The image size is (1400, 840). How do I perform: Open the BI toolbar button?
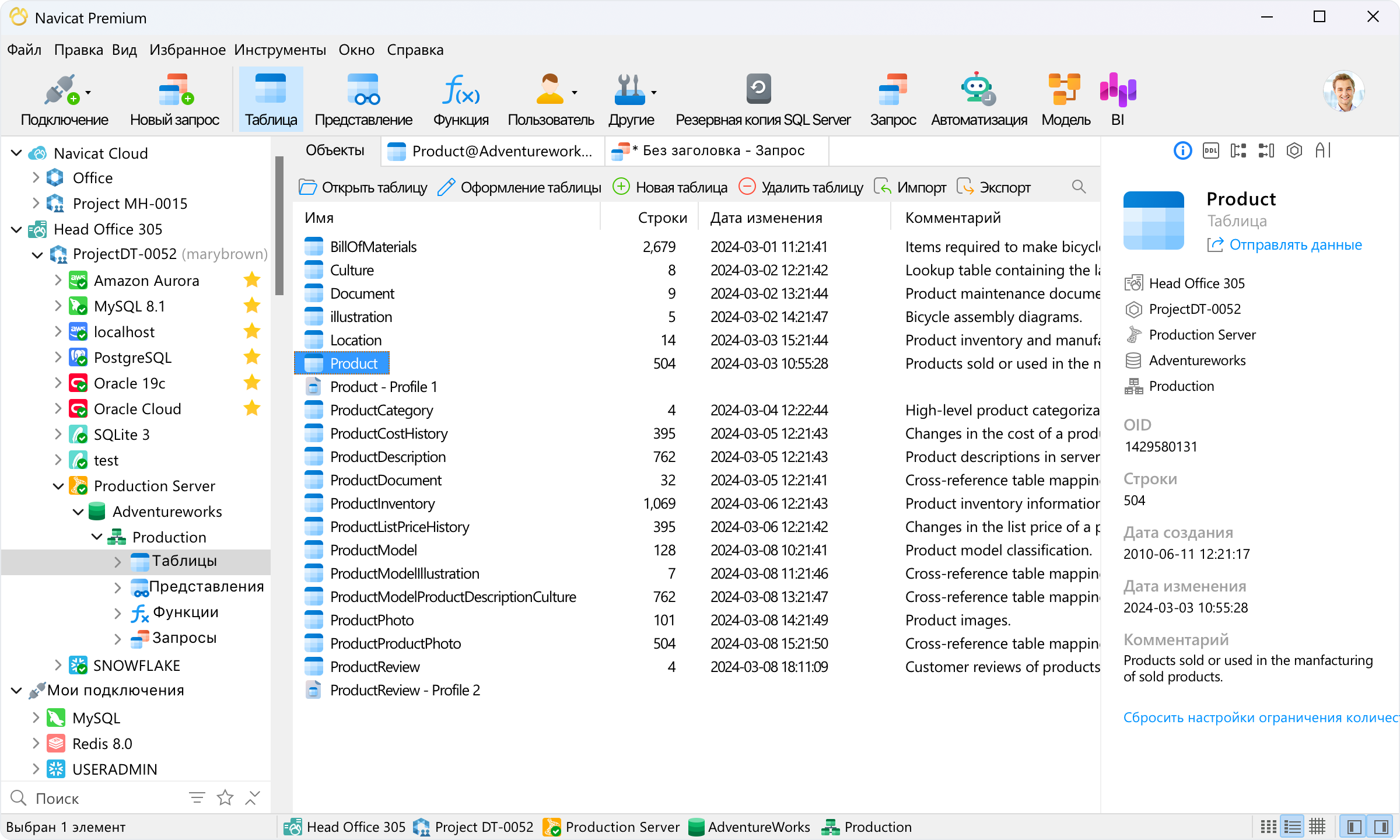(1117, 100)
